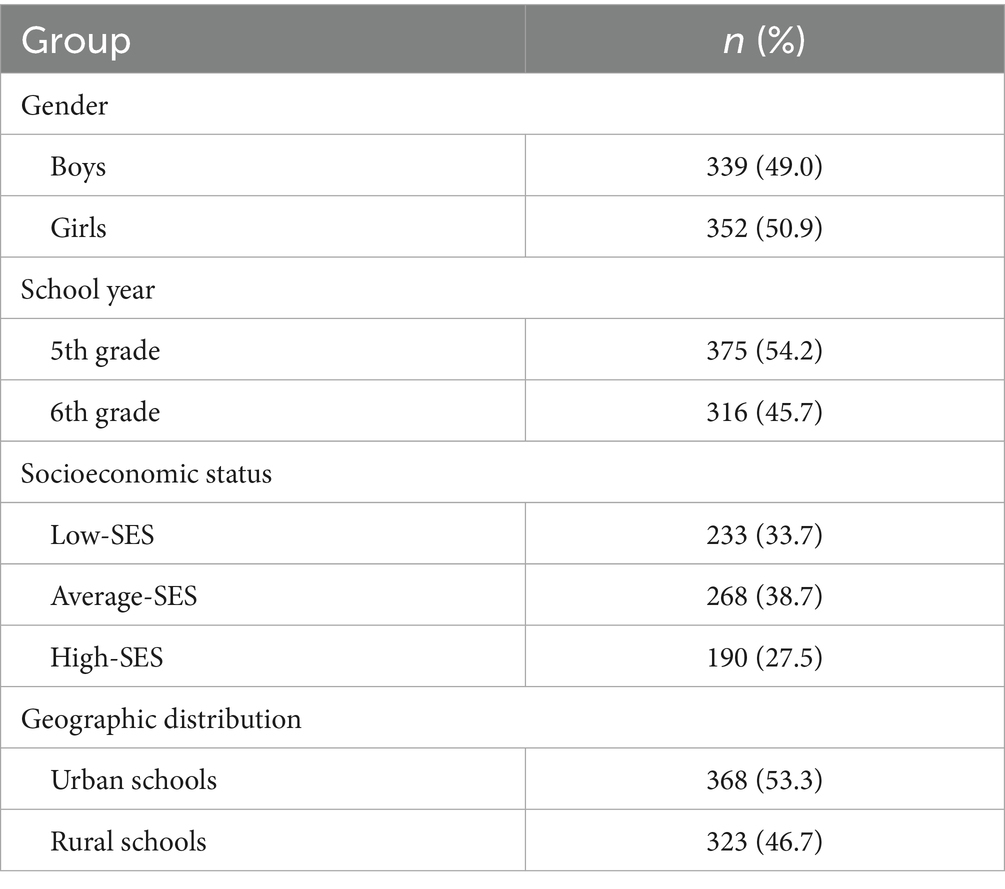Click the Low-SES row label
This screenshot has width=1005, height=889.
[x=101, y=534]
